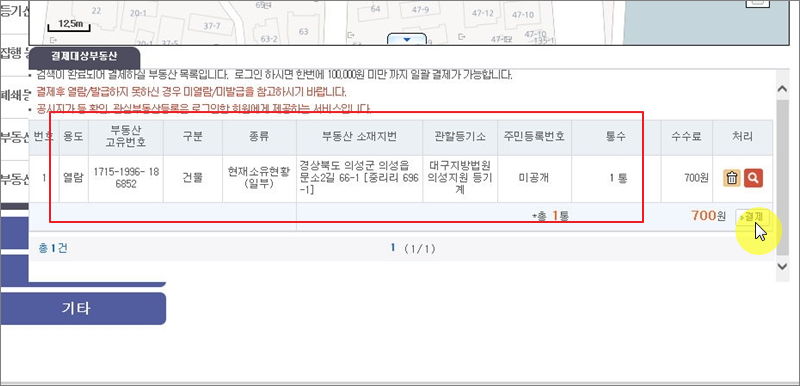This screenshot has height=386, width=800.
Task: Open details with the red magnifier icon
Action: 754,178
